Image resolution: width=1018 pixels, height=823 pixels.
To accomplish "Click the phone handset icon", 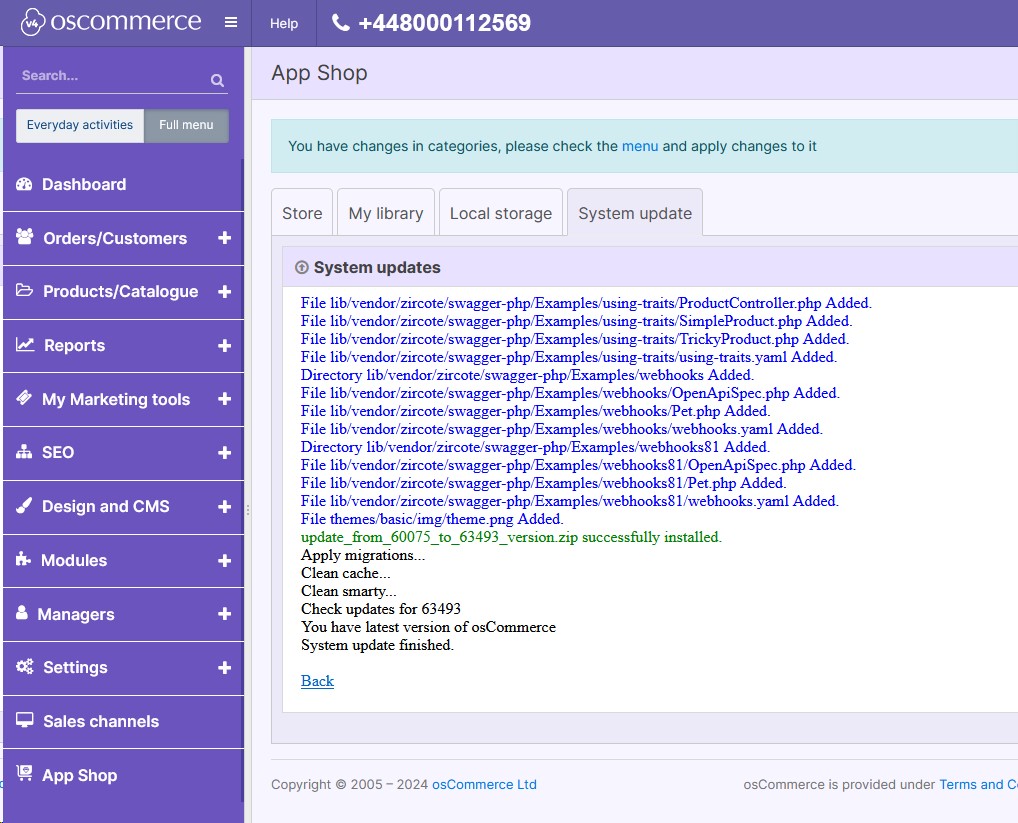I will [340, 23].
